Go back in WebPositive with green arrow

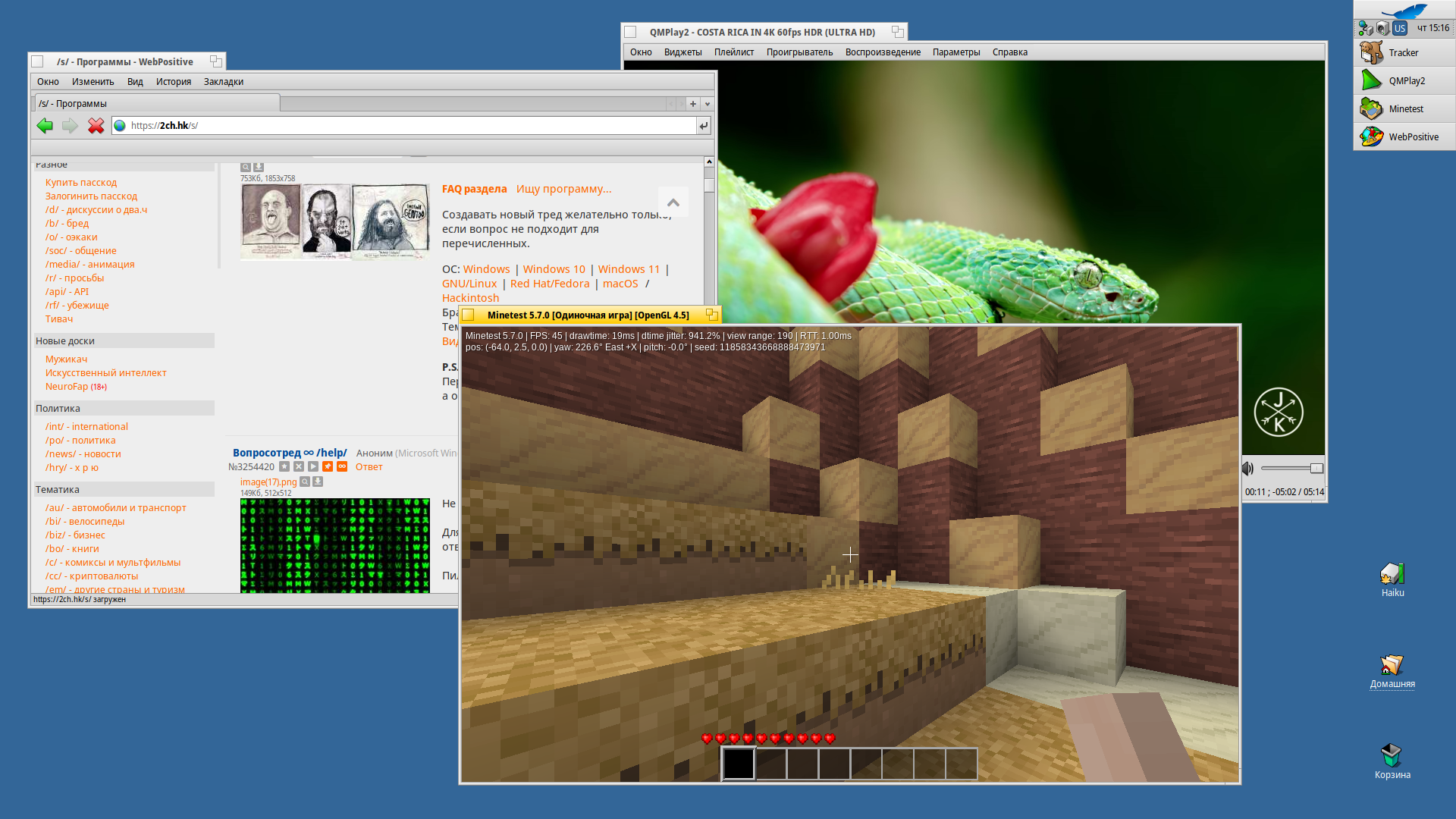point(45,126)
